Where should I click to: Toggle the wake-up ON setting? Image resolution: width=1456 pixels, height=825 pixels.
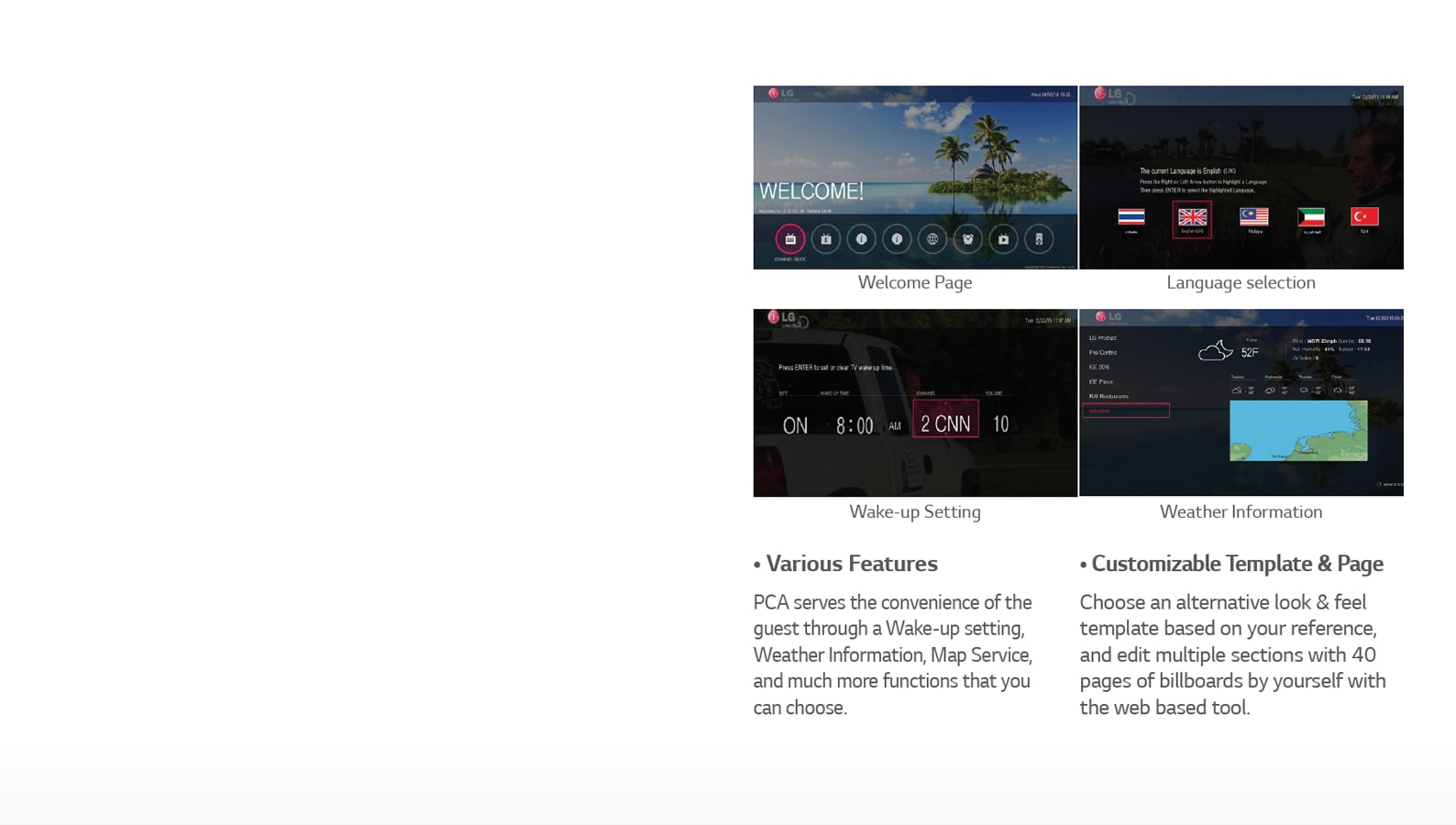[x=795, y=425]
